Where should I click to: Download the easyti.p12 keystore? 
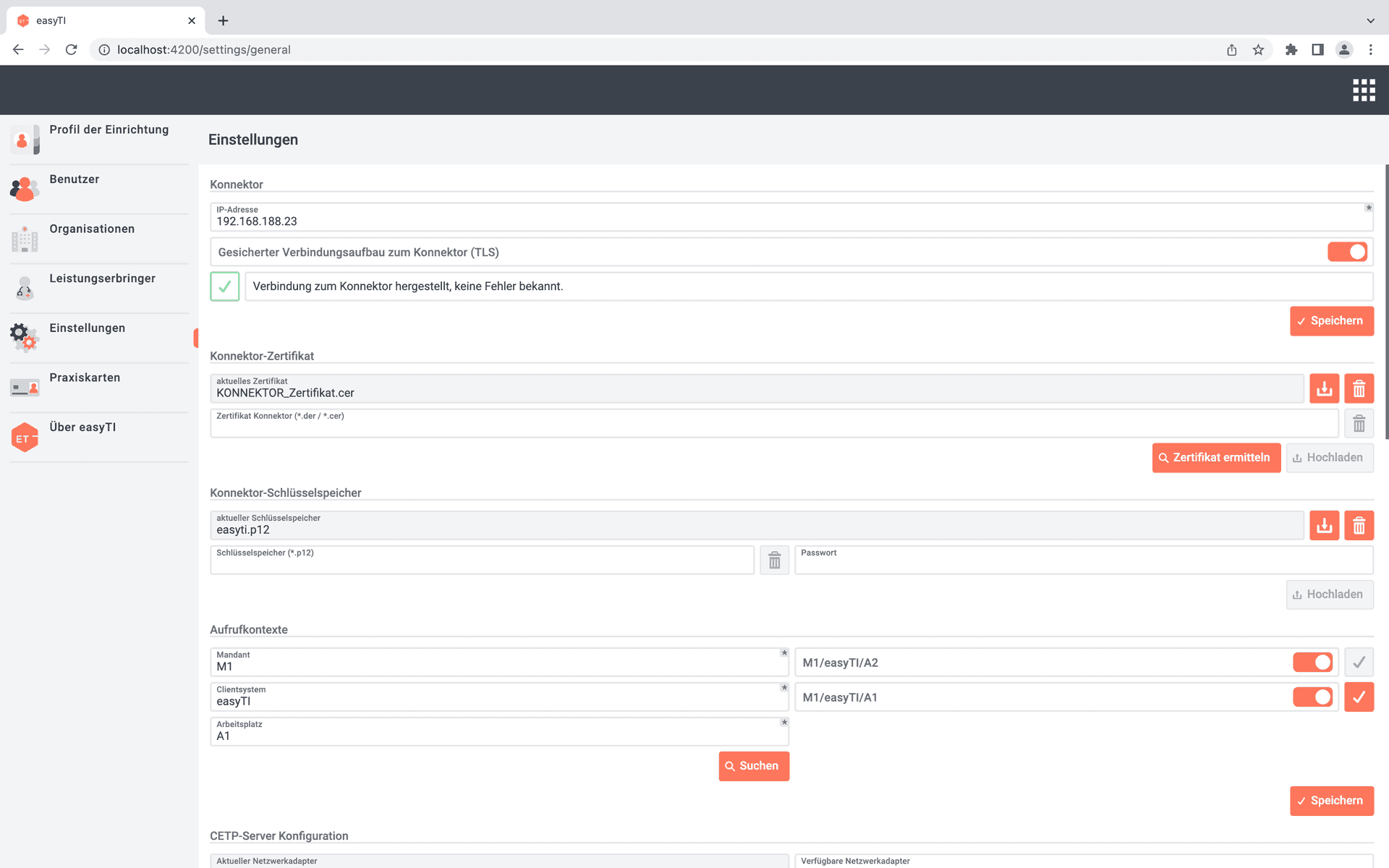click(x=1324, y=526)
